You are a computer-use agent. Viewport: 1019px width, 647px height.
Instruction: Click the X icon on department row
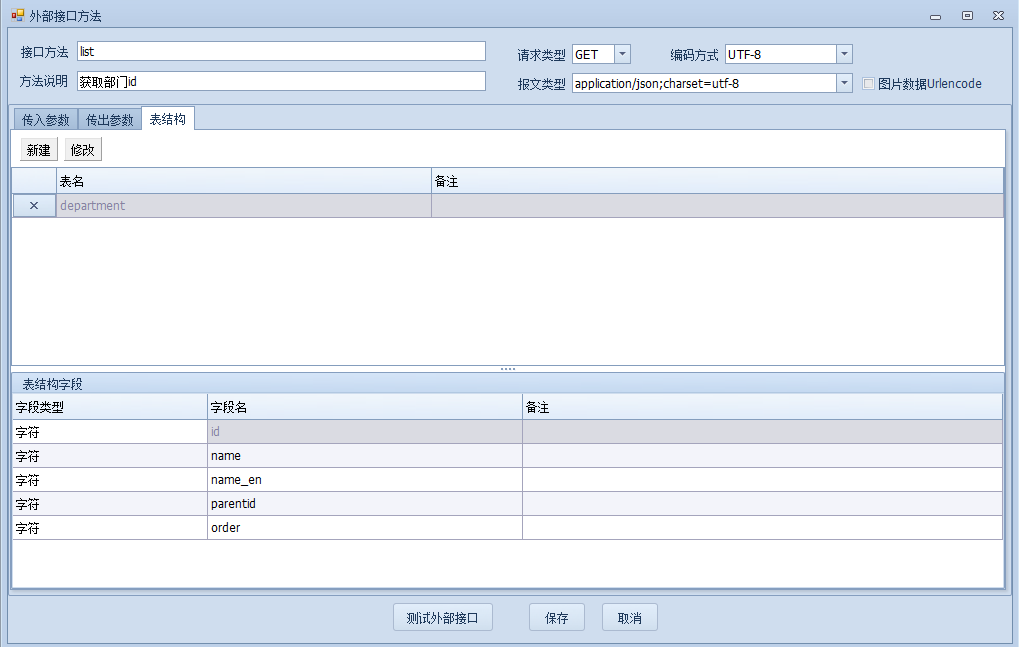(x=33, y=205)
